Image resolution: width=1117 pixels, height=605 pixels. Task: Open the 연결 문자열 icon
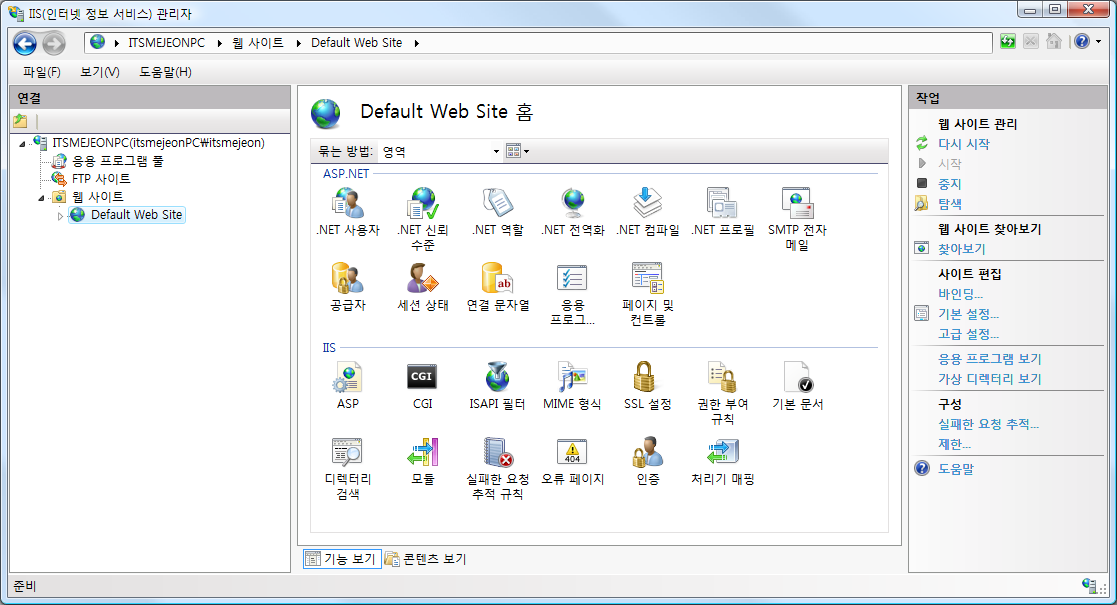click(x=497, y=278)
